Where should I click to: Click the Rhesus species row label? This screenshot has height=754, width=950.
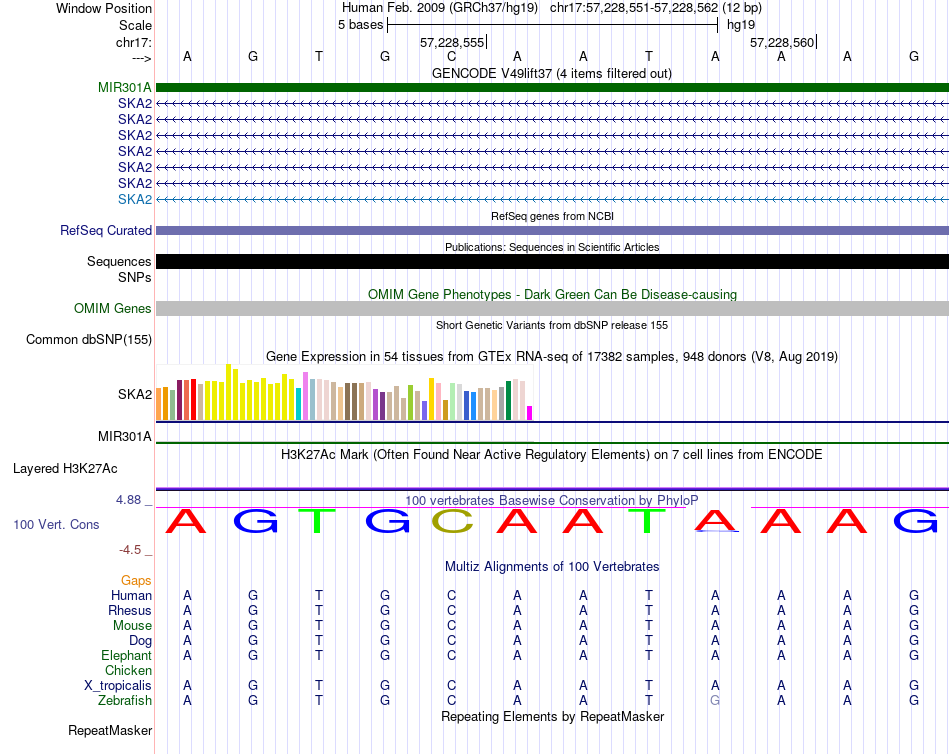point(130,610)
